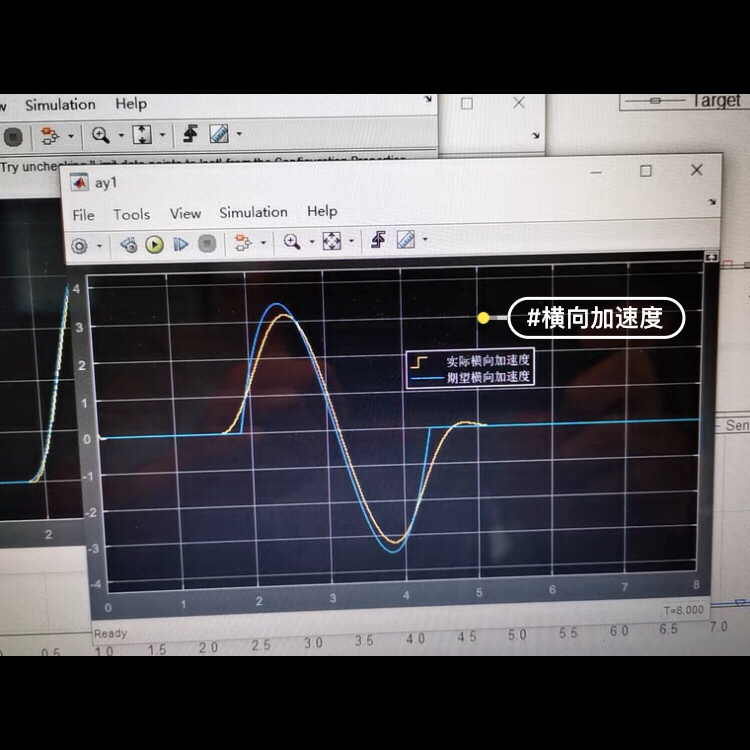The width and height of the screenshot is (750, 750).
Task: Expand the zoom tool dropdown arrow in ay1
Action: coord(312,242)
